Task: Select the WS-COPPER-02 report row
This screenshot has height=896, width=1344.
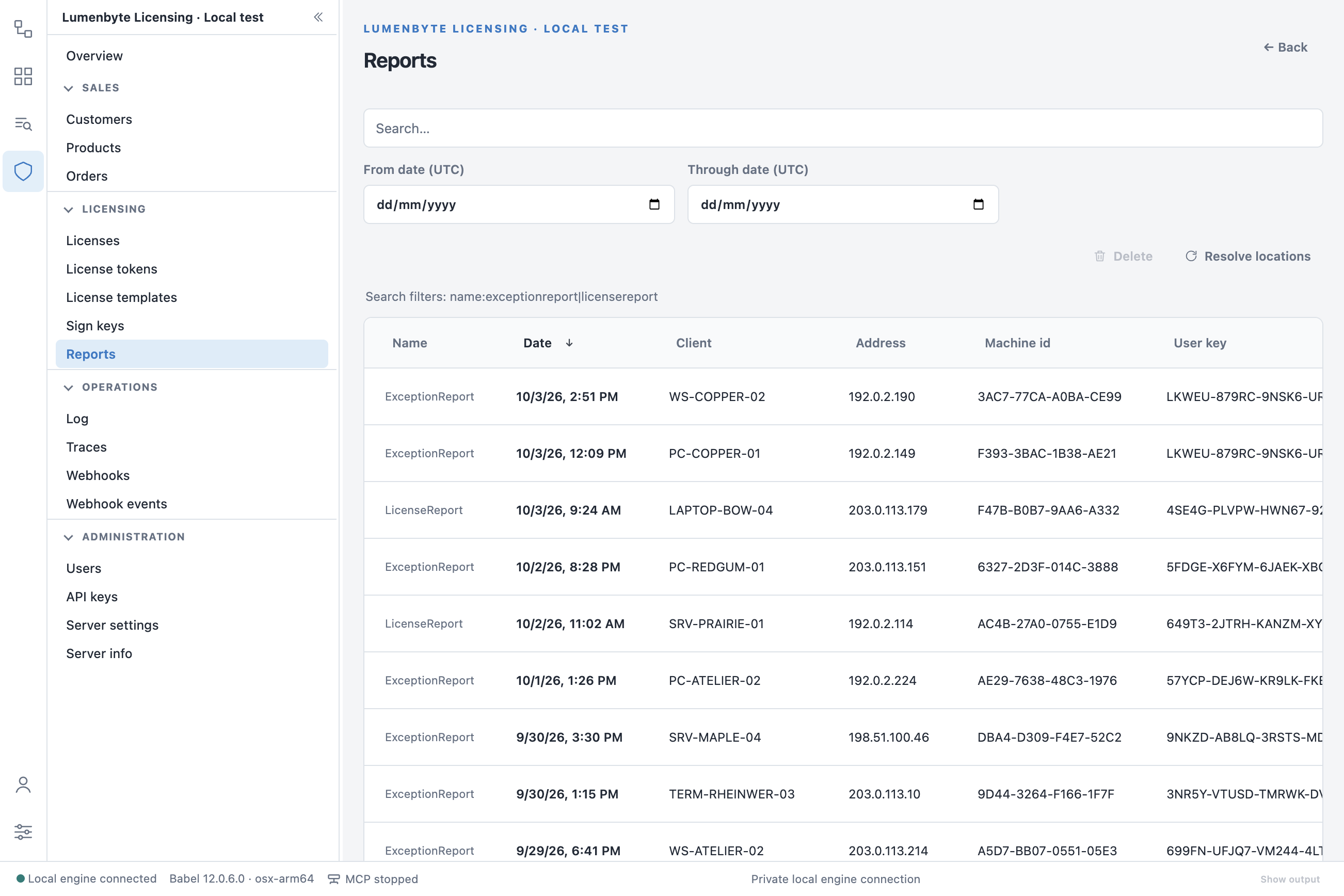Action: pos(843,396)
